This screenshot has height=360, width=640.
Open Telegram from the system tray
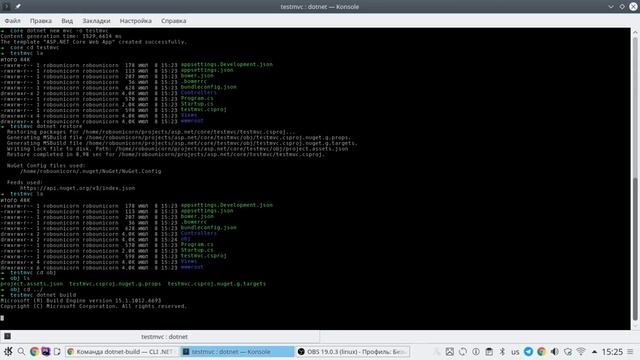(x=528, y=351)
